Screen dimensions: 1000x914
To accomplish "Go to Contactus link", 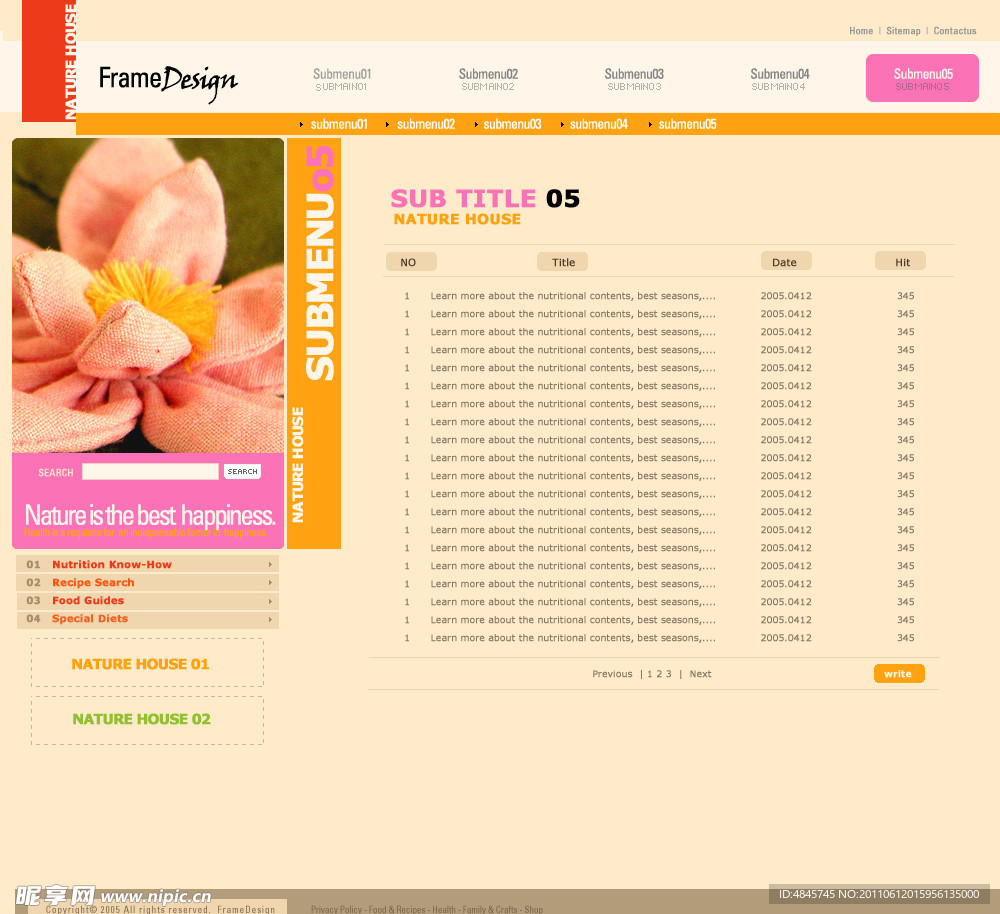I will pos(955,31).
